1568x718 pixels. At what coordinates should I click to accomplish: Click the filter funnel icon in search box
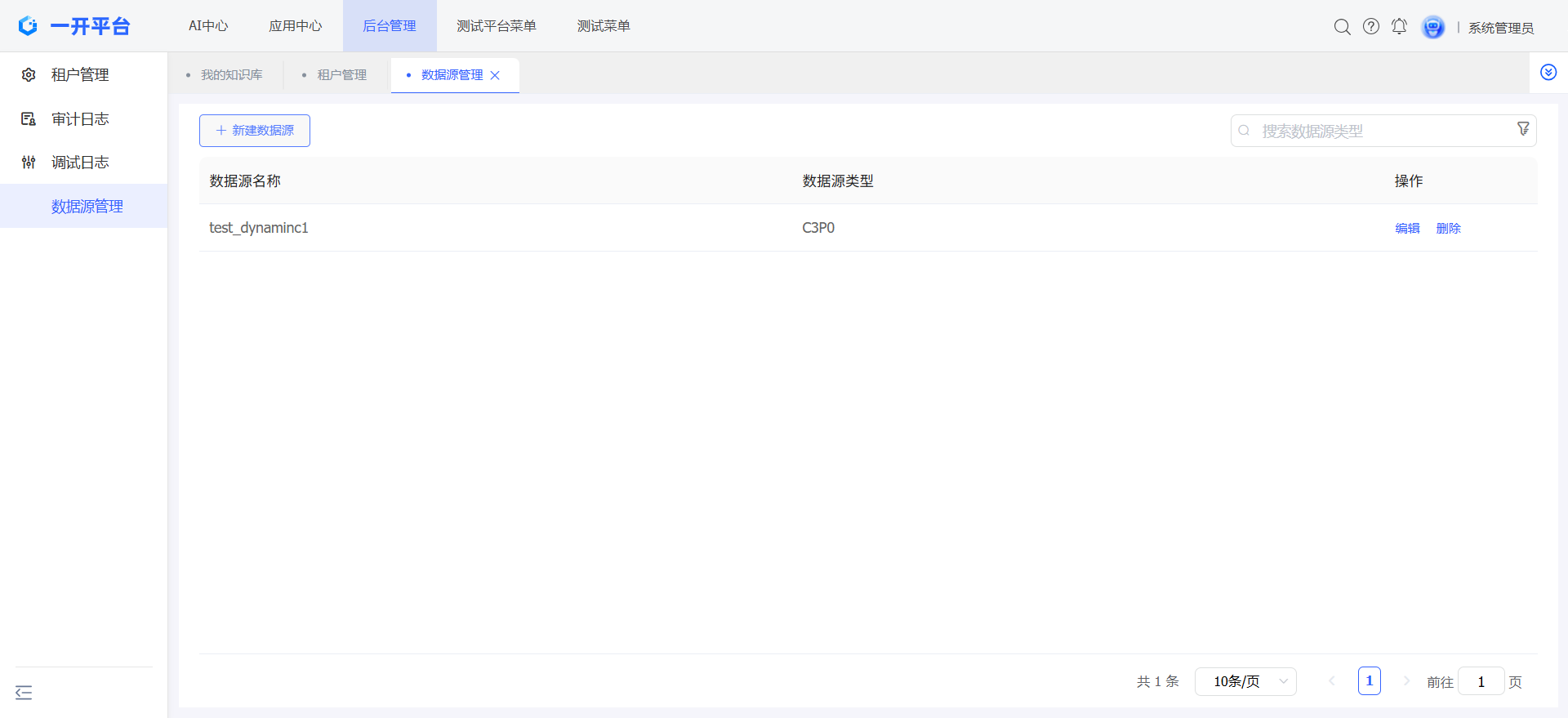(x=1523, y=130)
